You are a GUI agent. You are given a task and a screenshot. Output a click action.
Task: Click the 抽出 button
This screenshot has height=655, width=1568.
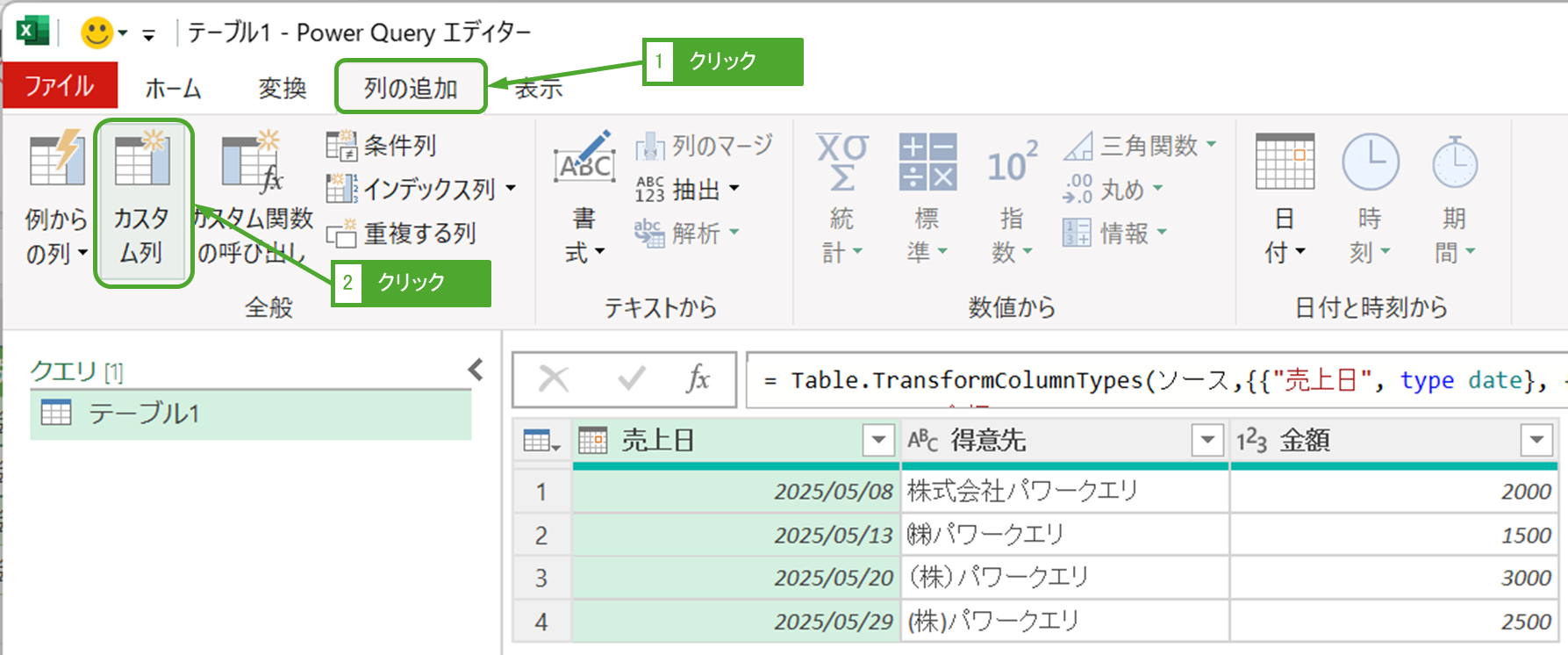(x=677, y=189)
